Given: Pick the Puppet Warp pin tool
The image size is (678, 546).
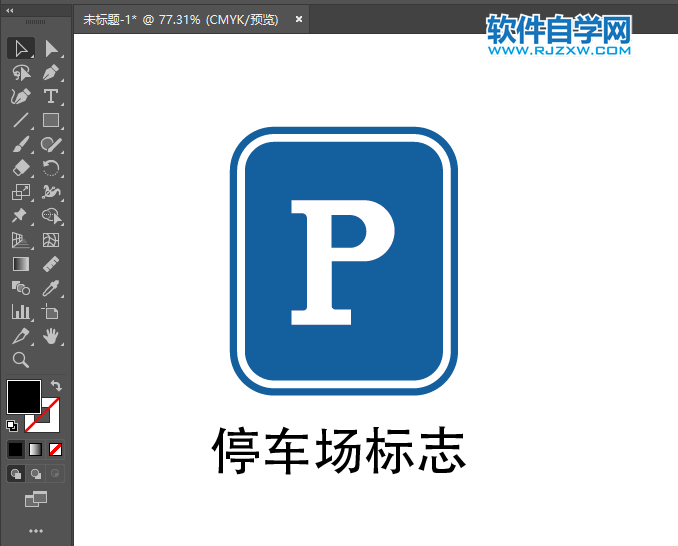Looking at the screenshot, I should pyautogui.click(x=21, y=215).
